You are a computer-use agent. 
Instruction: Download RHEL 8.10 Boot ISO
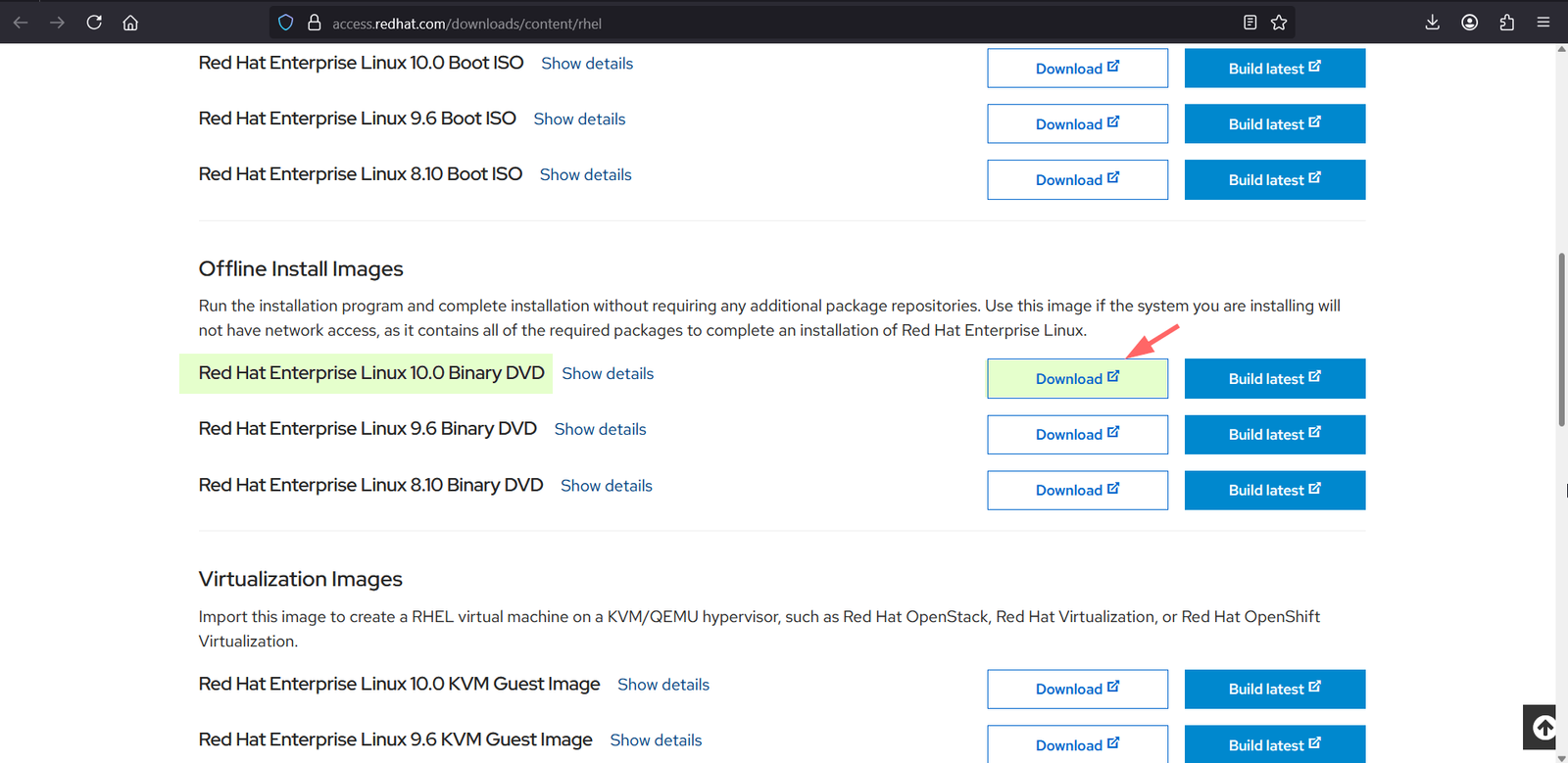point(1077,180)
